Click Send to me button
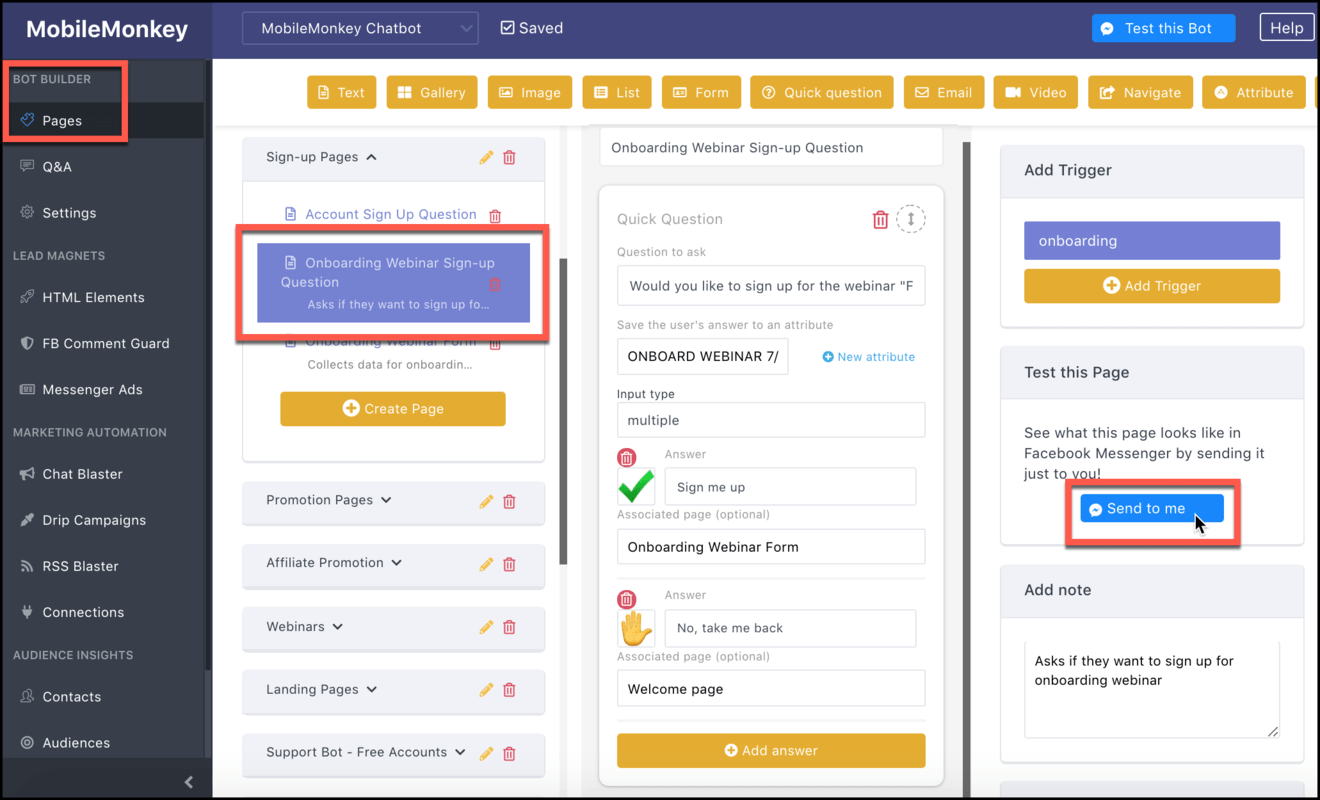The image size is (1320, 800). pyautogui.click(x=1151, y=509)
